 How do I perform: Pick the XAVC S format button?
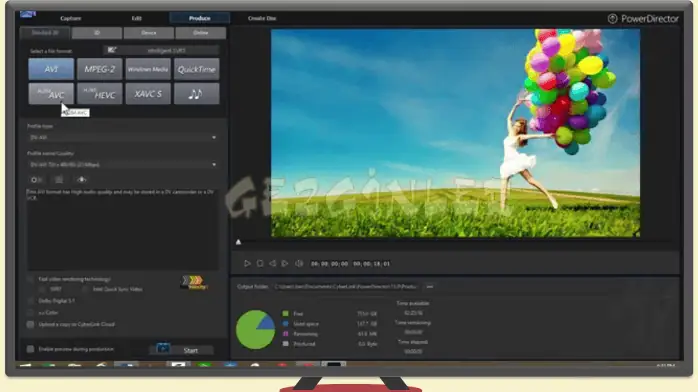click(x=148, y=94)
